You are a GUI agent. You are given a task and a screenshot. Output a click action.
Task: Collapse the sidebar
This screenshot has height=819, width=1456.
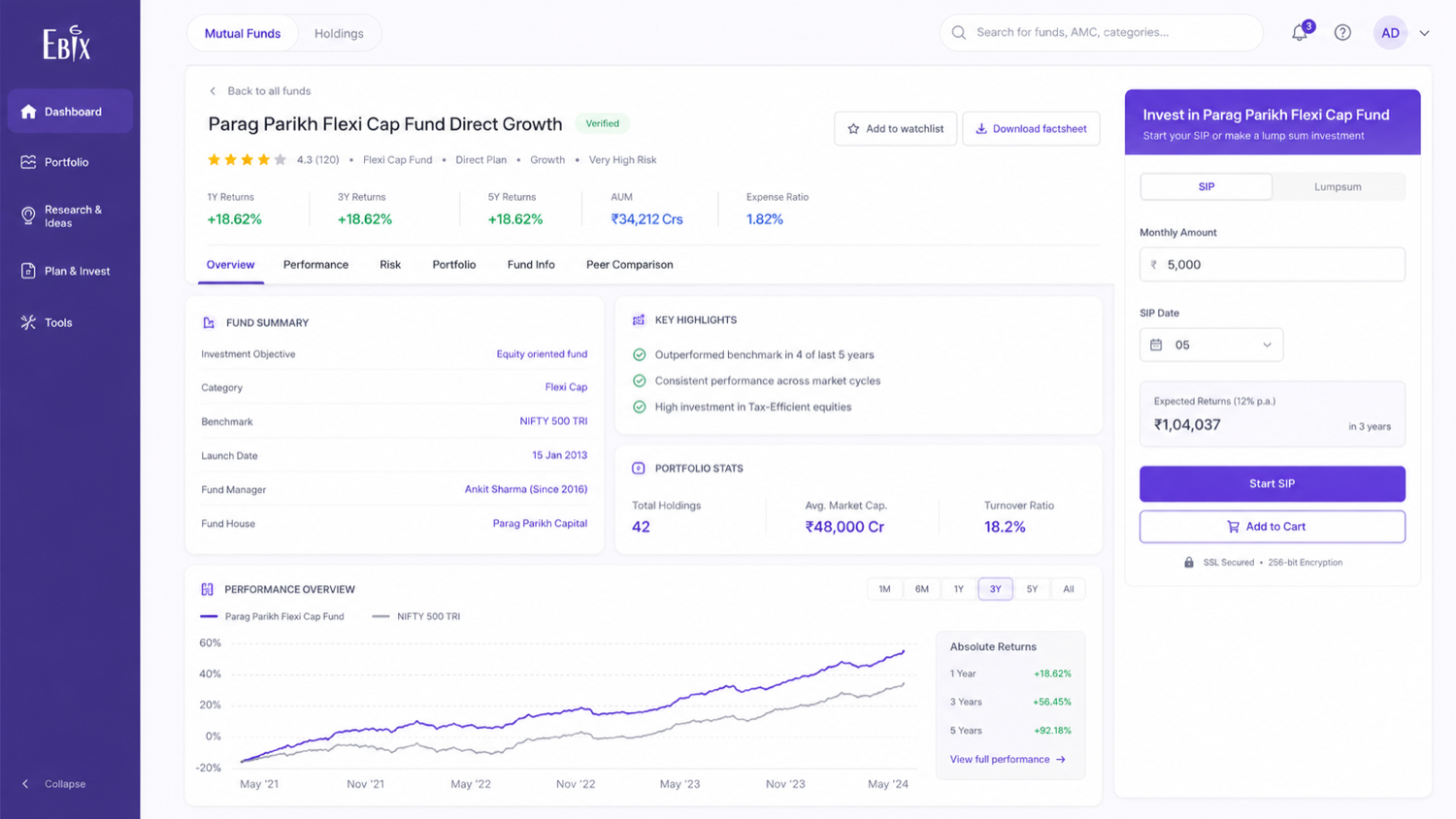[54, 784]
